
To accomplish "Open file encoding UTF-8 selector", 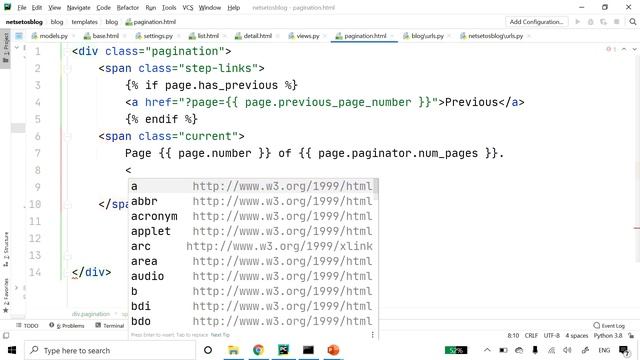I will click(x=551, y=336).
